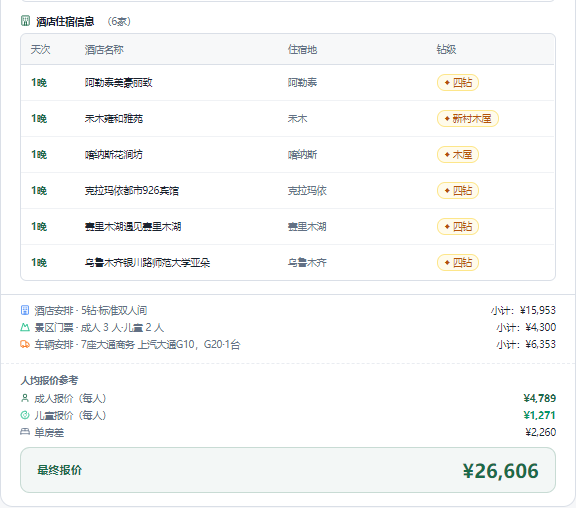Click the hotel building icon beside 酒店住宿信息
This screenshot has height=508, width=576.
[25, 21]
